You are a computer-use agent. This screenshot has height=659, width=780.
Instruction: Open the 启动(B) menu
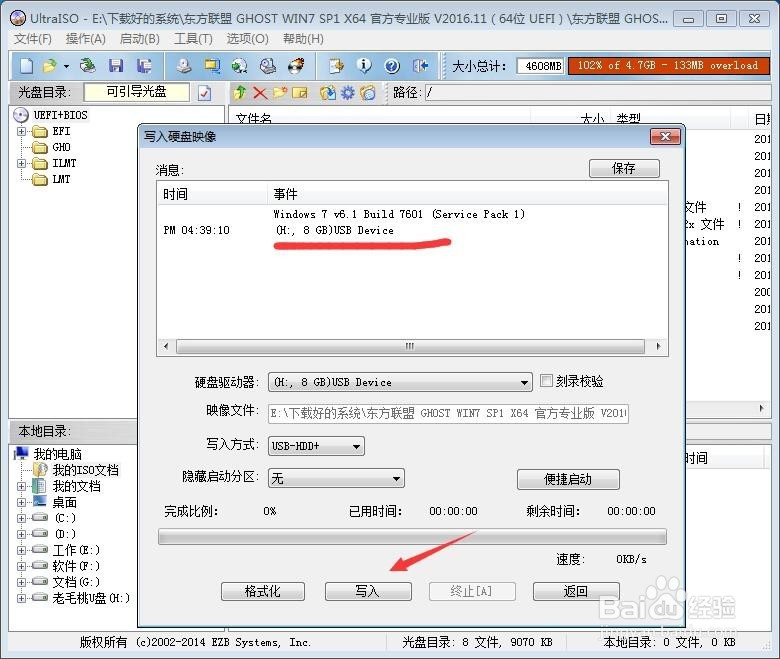[140, 39]
